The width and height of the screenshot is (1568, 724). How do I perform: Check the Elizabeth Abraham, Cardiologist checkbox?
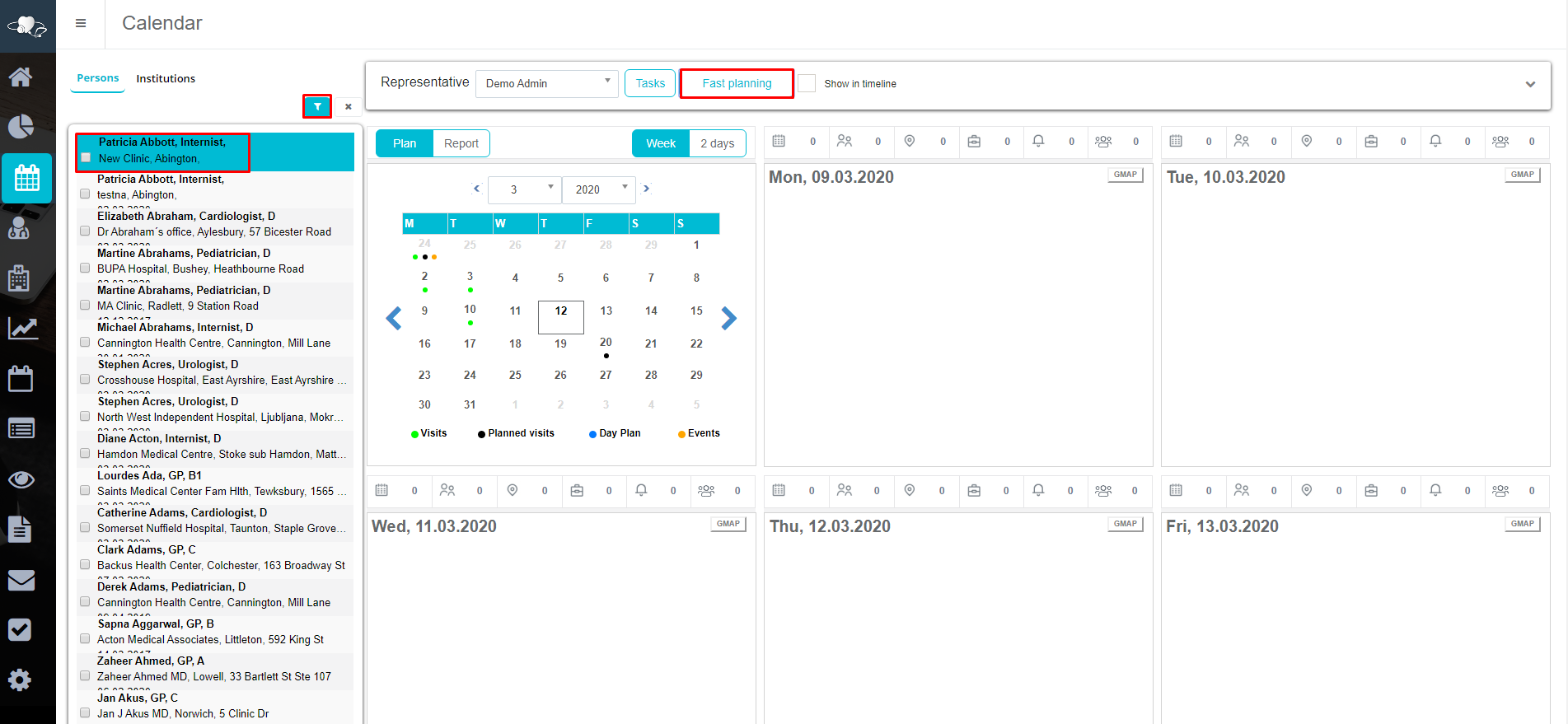coord(85,231)
